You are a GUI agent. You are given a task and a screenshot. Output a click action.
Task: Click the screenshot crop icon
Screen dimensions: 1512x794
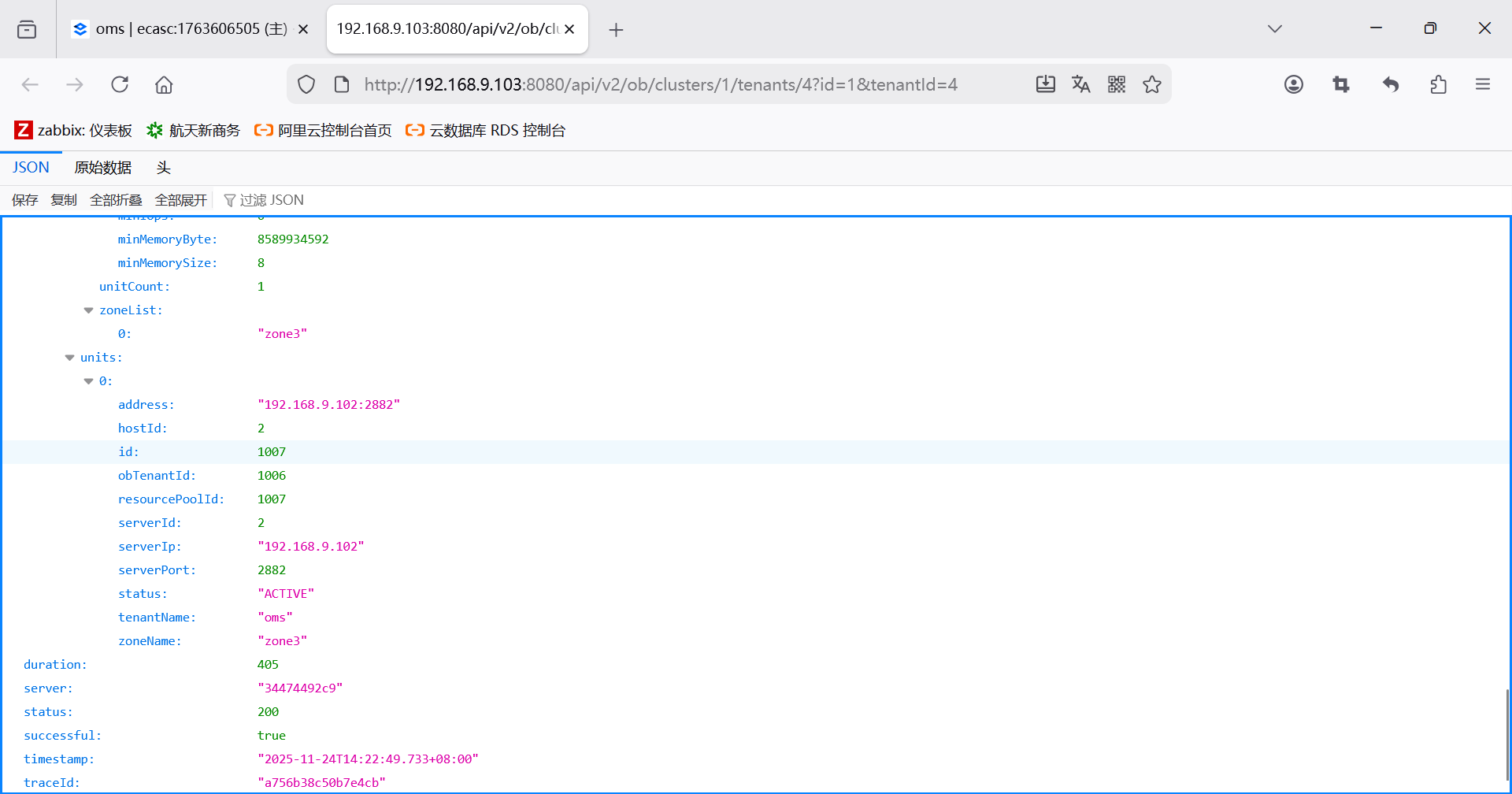1341,84
